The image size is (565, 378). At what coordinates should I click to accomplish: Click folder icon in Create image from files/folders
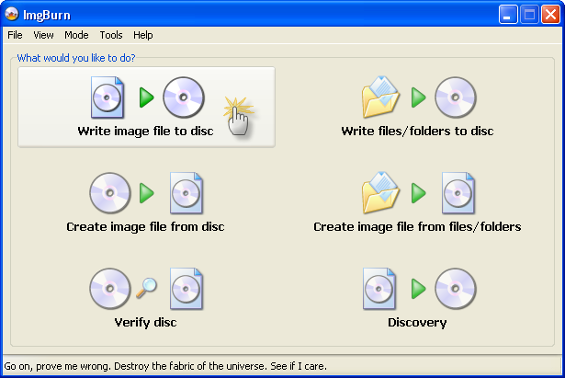point(381,193)
